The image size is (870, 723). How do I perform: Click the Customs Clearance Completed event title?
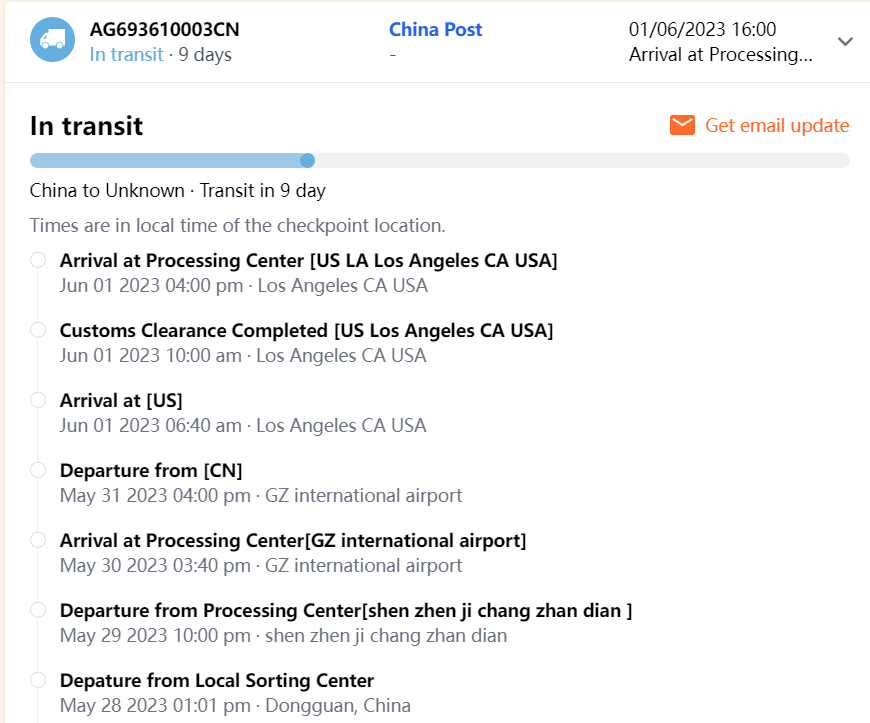coord(306,330)
